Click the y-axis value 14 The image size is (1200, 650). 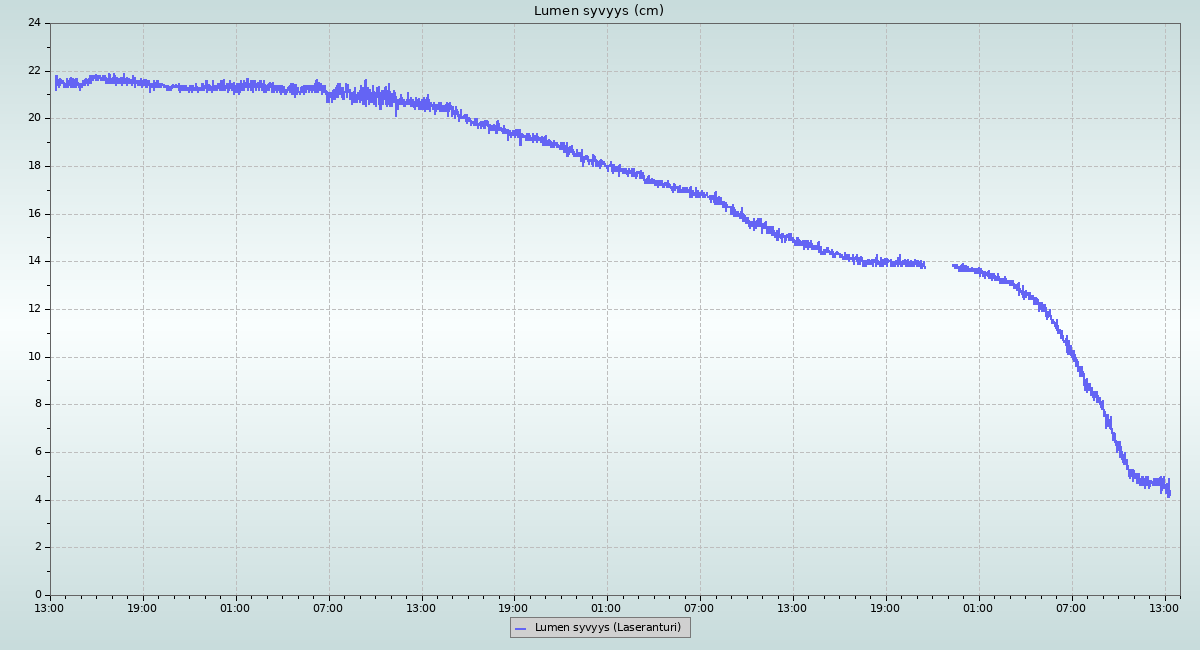pos(35,261)
